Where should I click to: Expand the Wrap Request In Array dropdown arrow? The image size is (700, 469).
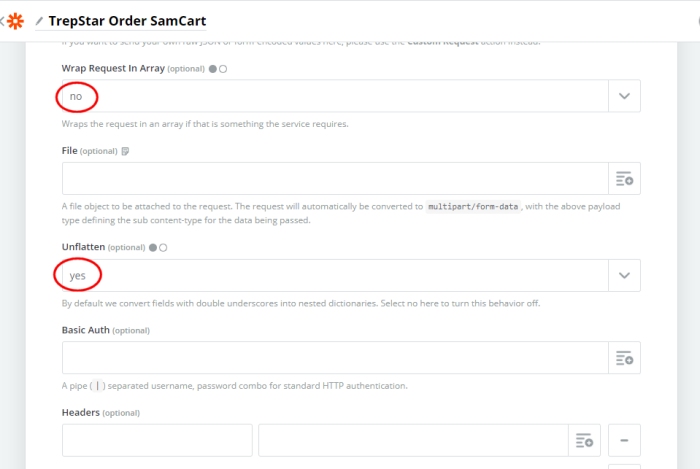[624, 96]
